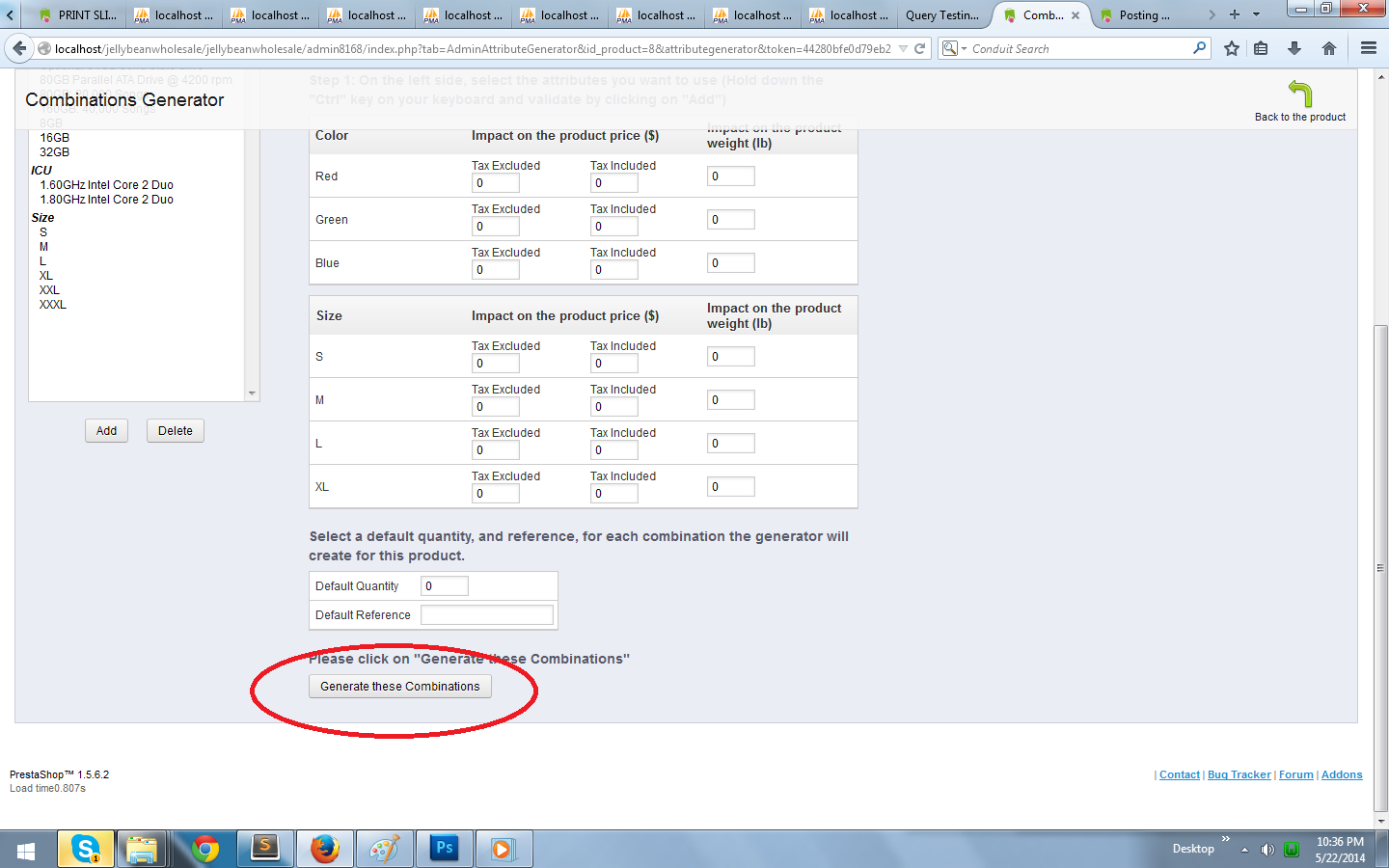Click size S Tax Excluded field
This screenshot has height=868, width=1389.
pos(496,364)
